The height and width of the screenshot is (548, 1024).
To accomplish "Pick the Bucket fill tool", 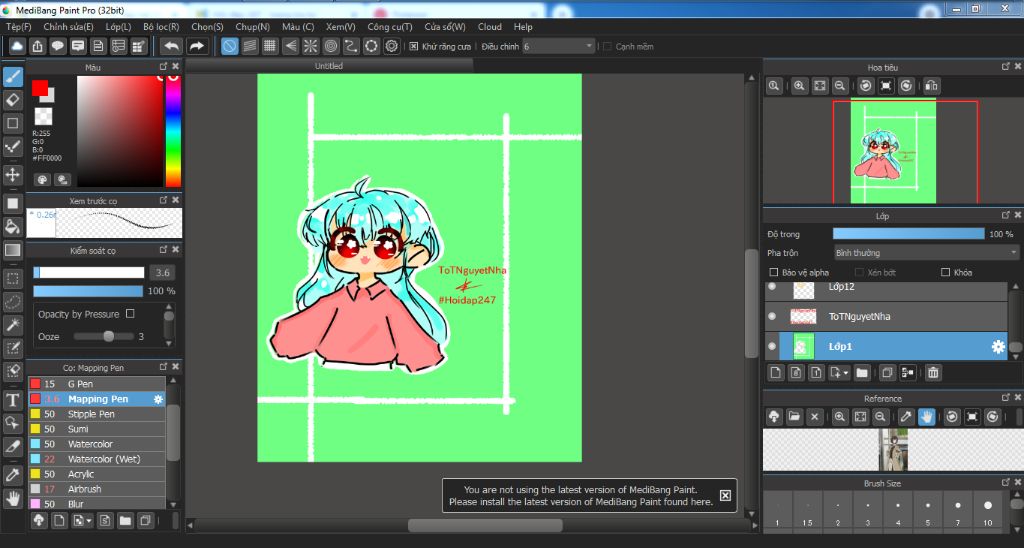I will (x=12, y=227).
